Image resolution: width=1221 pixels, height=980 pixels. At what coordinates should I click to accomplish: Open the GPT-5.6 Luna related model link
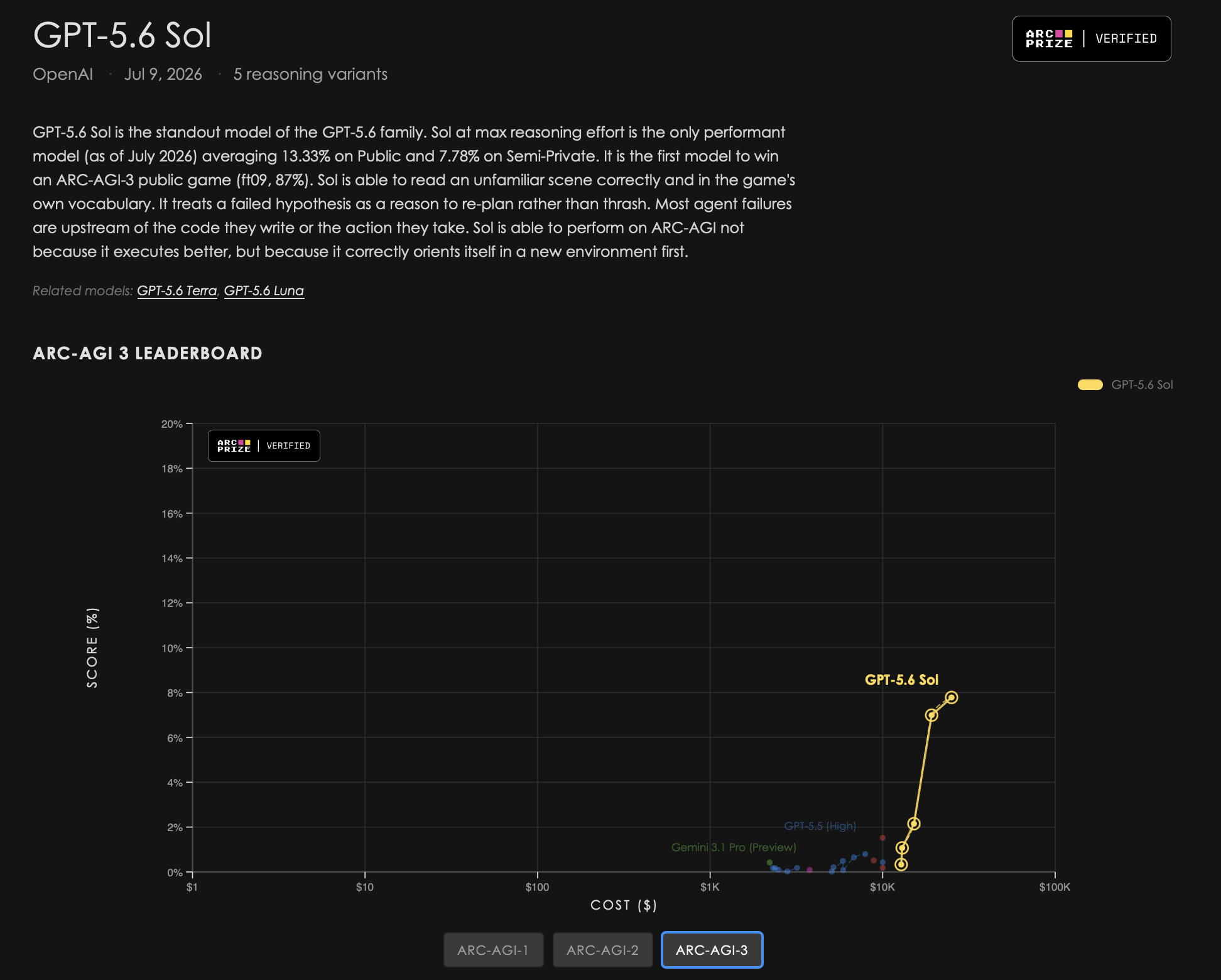click(264, 290)
